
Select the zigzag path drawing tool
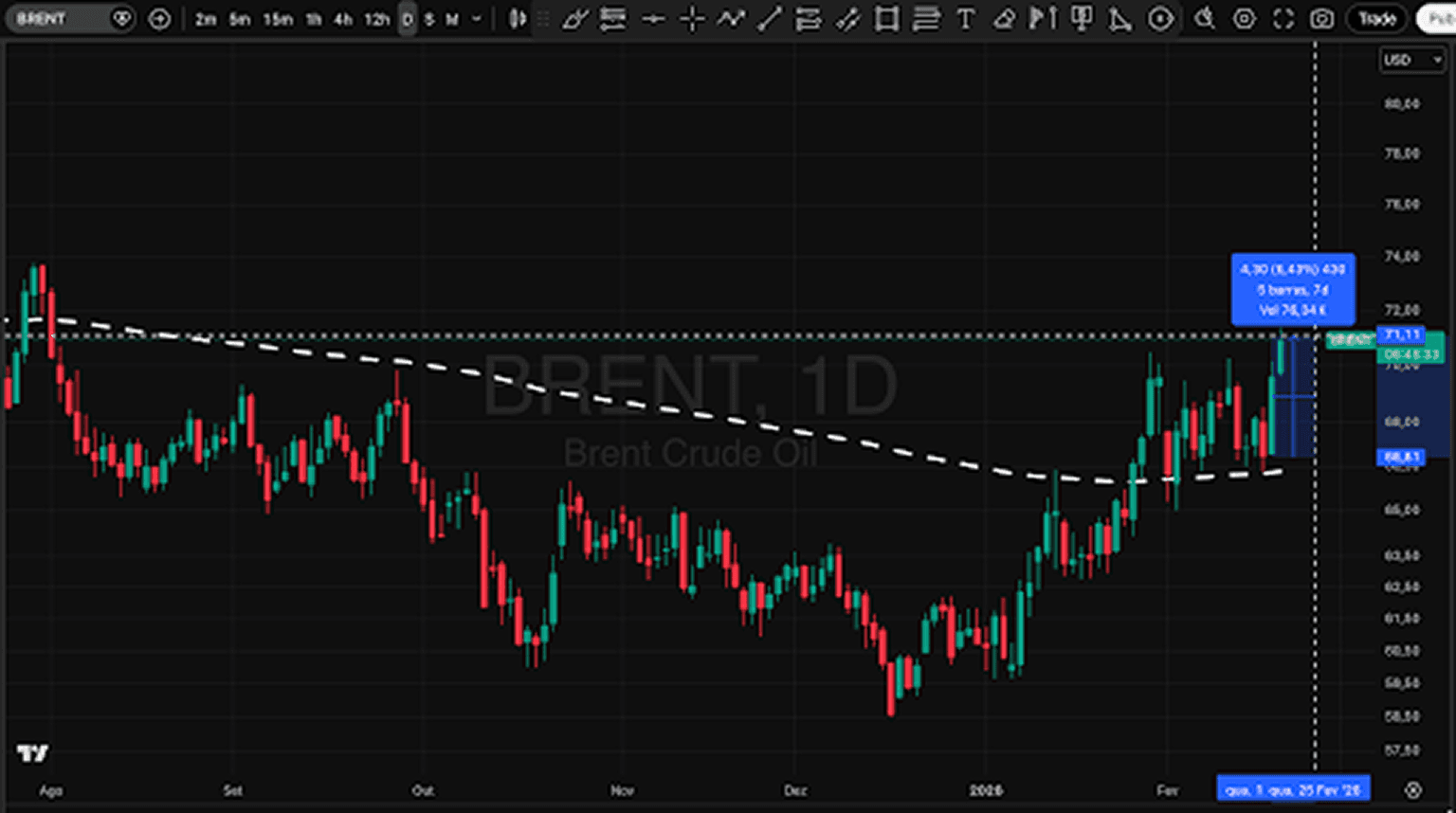point(731,19)
